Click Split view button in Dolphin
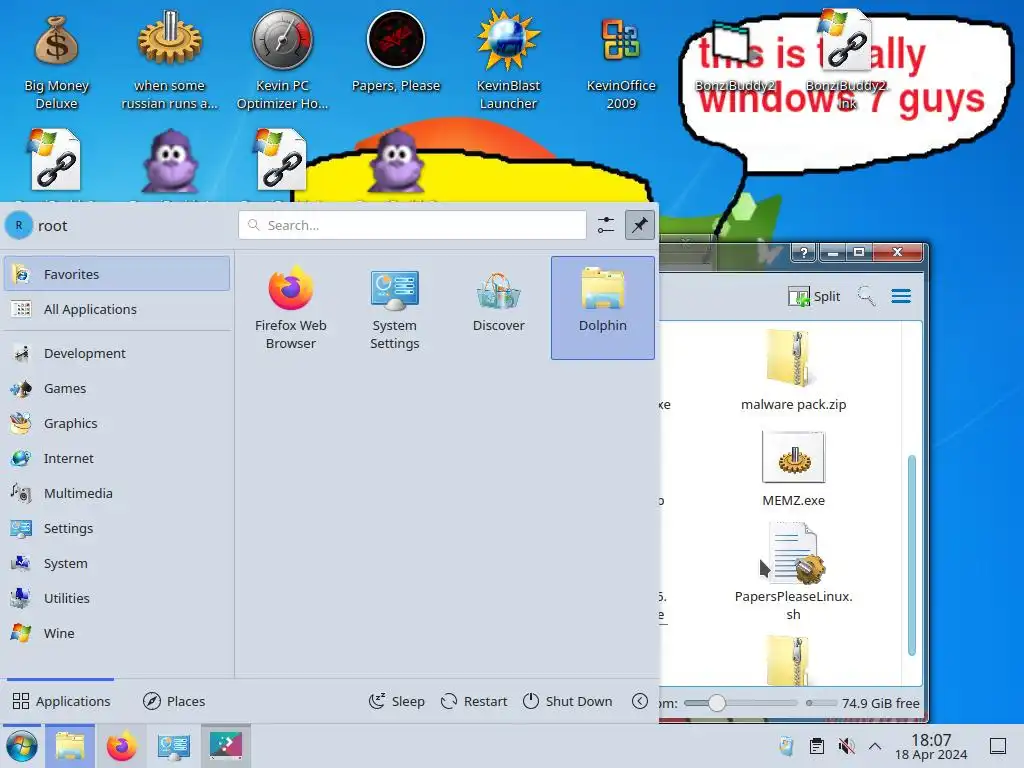 814,296
